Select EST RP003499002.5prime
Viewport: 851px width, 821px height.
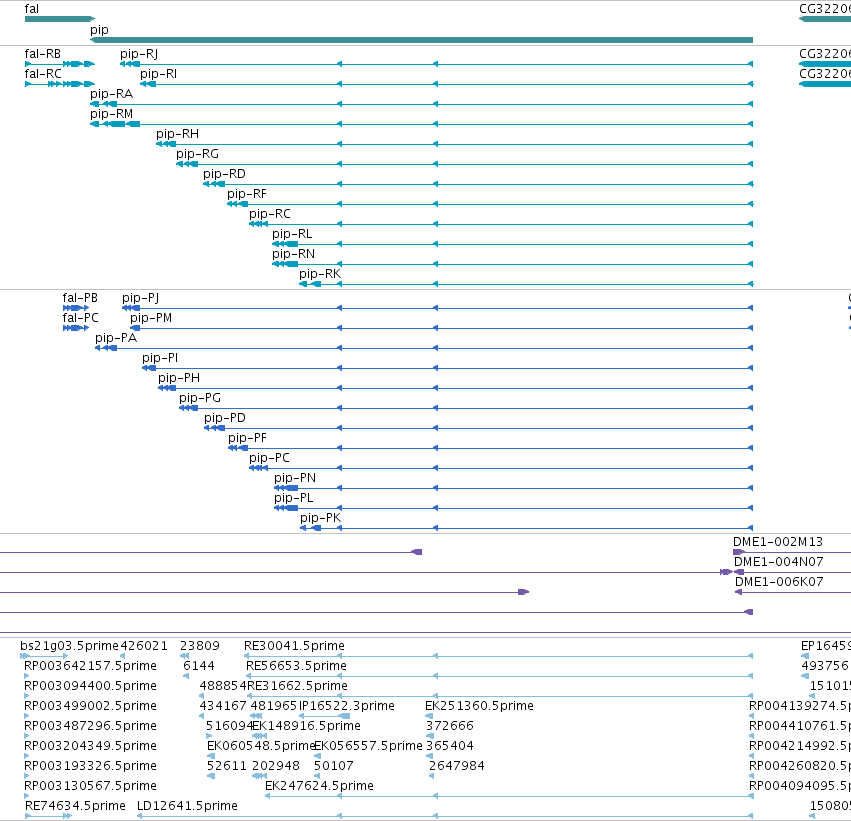click(x=91, y=707)
